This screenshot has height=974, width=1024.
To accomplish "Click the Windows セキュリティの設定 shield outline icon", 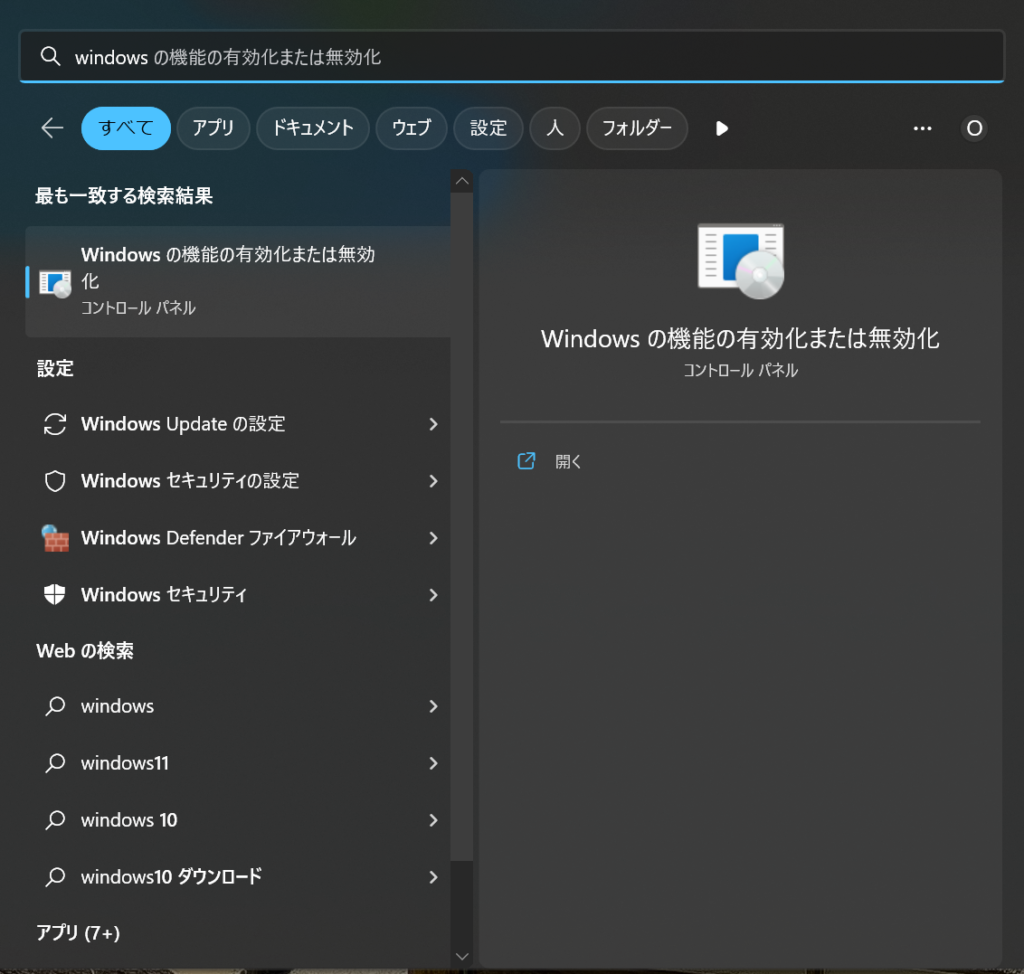I will coord(55,481).
